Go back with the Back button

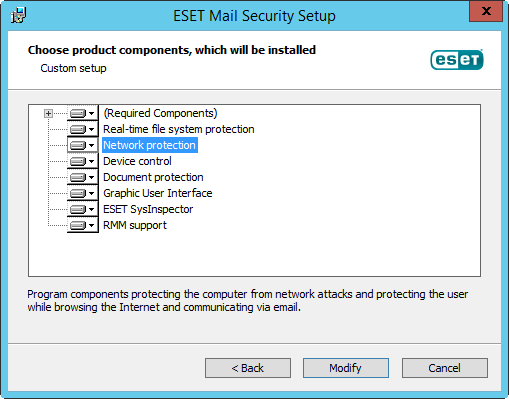click(x=248, y=368)
